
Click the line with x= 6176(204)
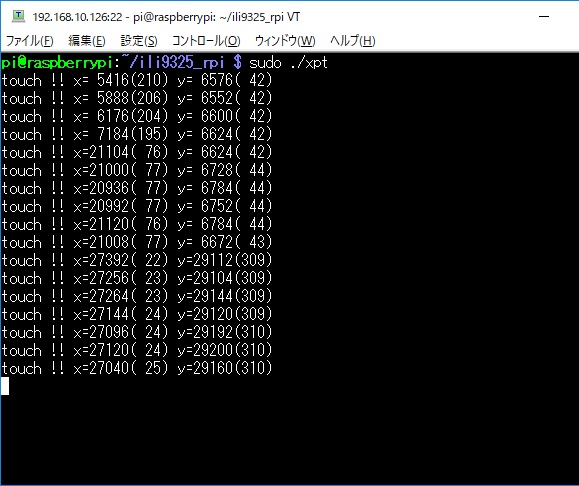click(137, 116)
